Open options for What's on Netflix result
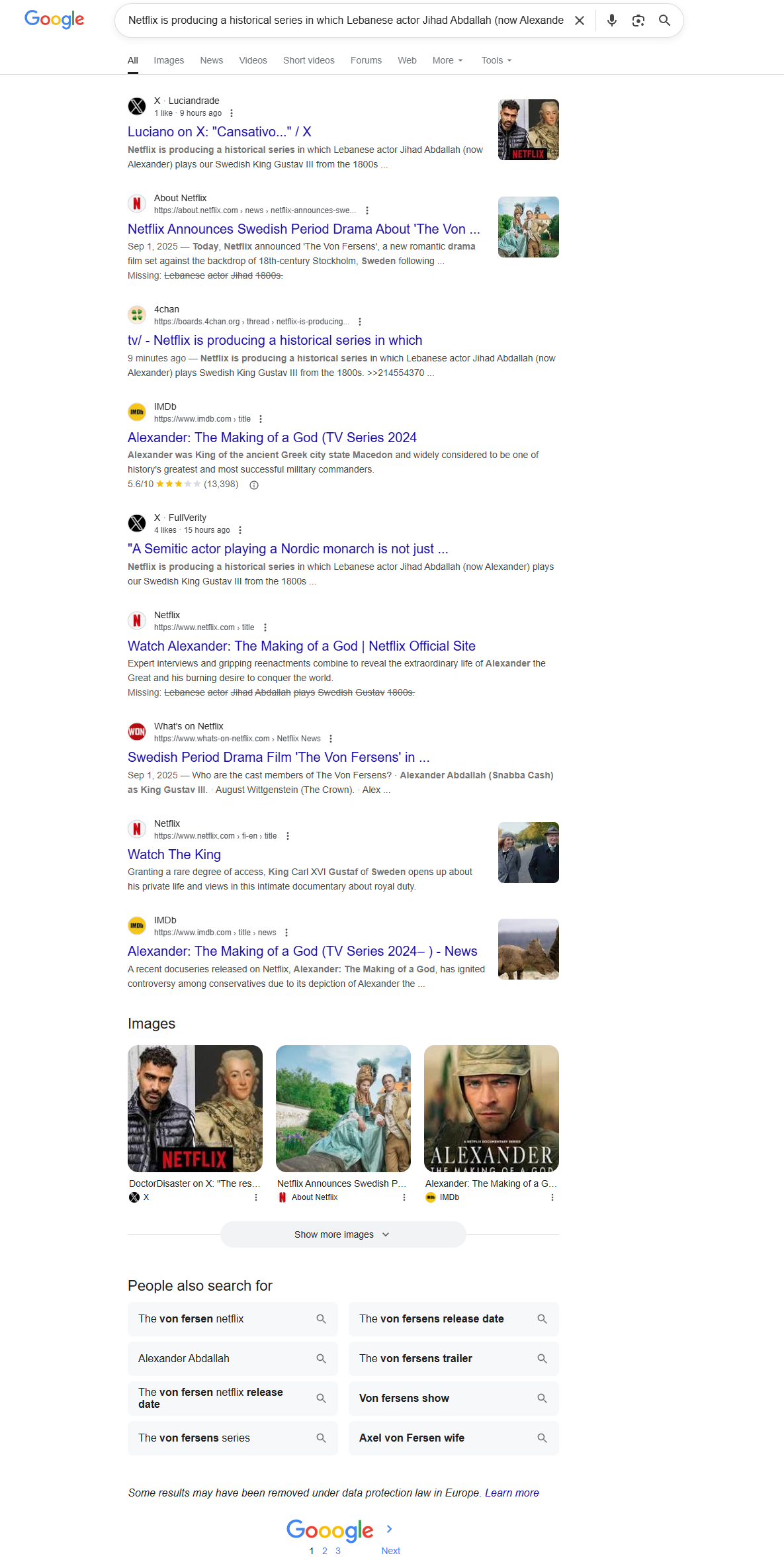The height and width of the screenshot is (1568, 784). coord(331,739)
